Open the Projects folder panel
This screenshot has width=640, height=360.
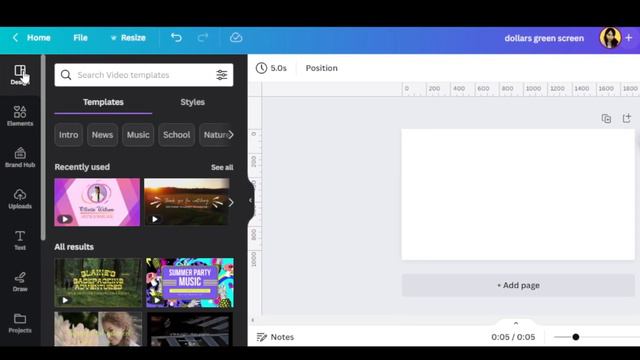point(20,323)
